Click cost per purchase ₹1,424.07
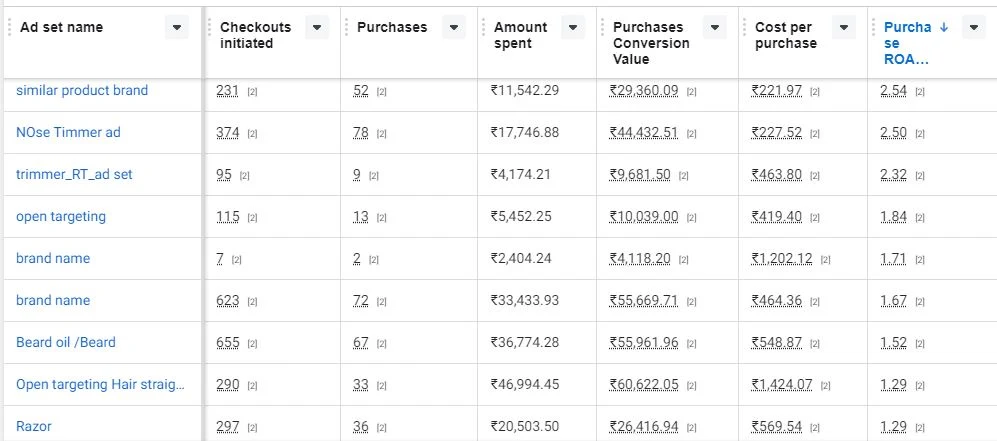Viewport: 997px width, 441px height. [x=781, y=384]
